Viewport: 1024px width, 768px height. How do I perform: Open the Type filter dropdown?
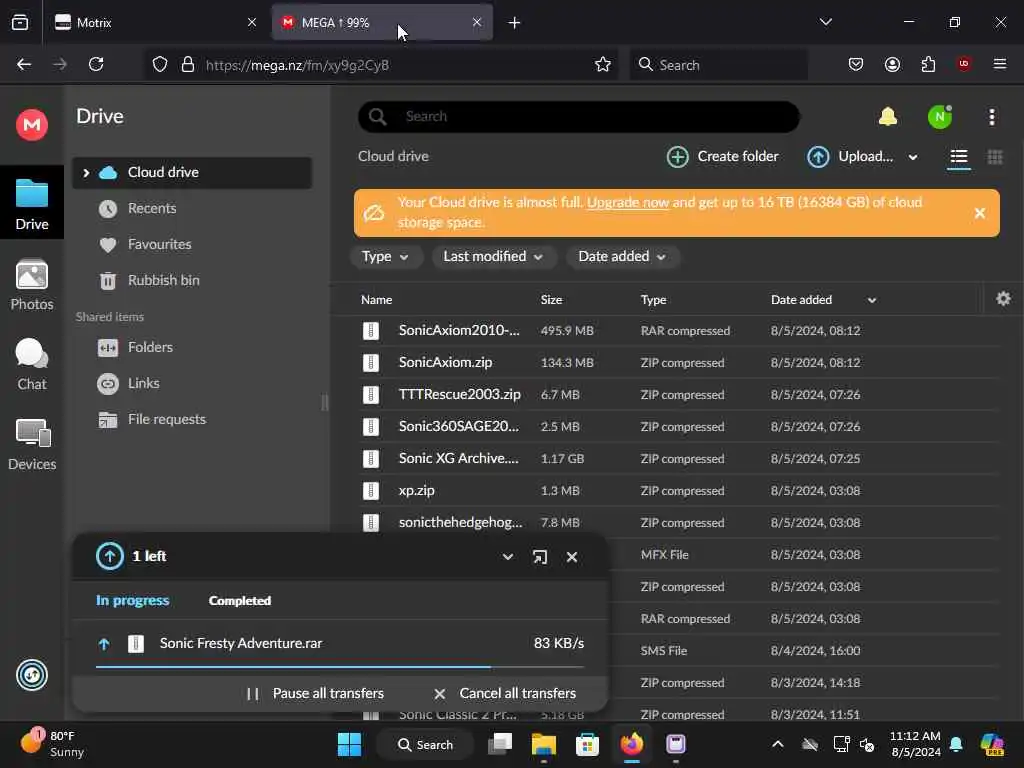point(385,257)
